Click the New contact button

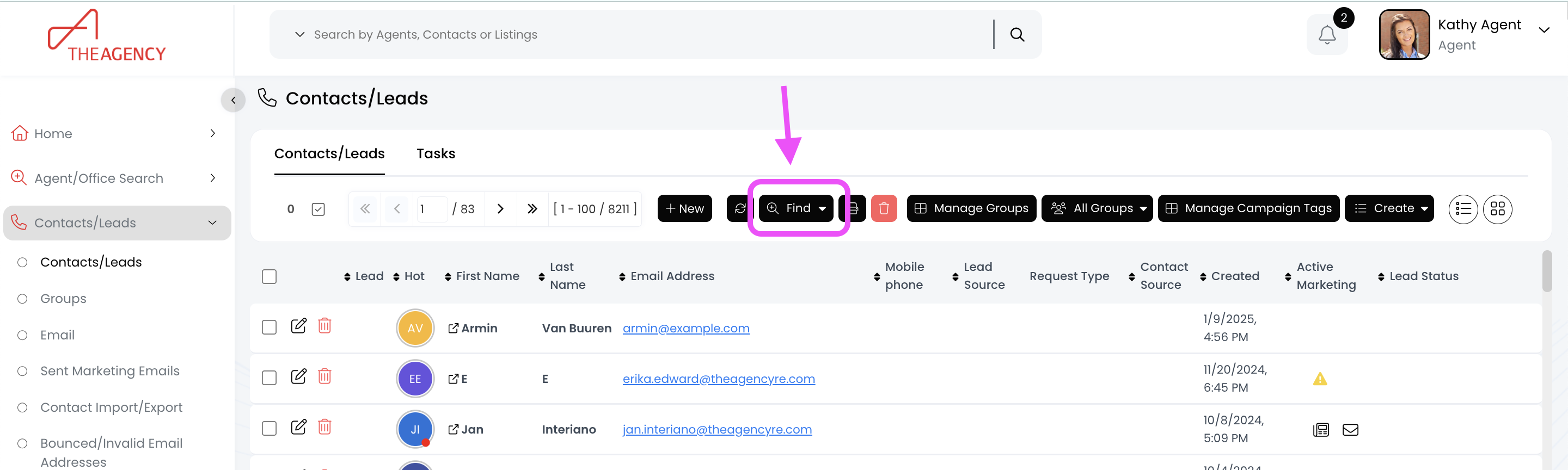pyautogui.click(x=684, y=208)
